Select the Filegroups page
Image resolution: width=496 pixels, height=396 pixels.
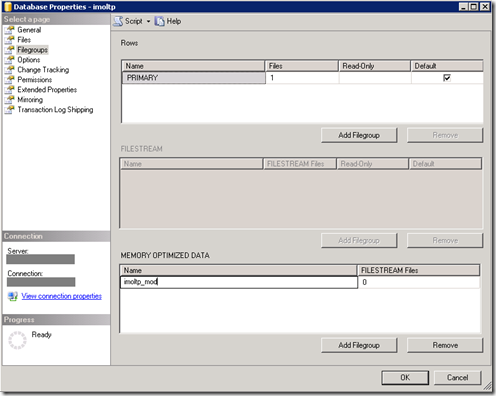point(32,50)
